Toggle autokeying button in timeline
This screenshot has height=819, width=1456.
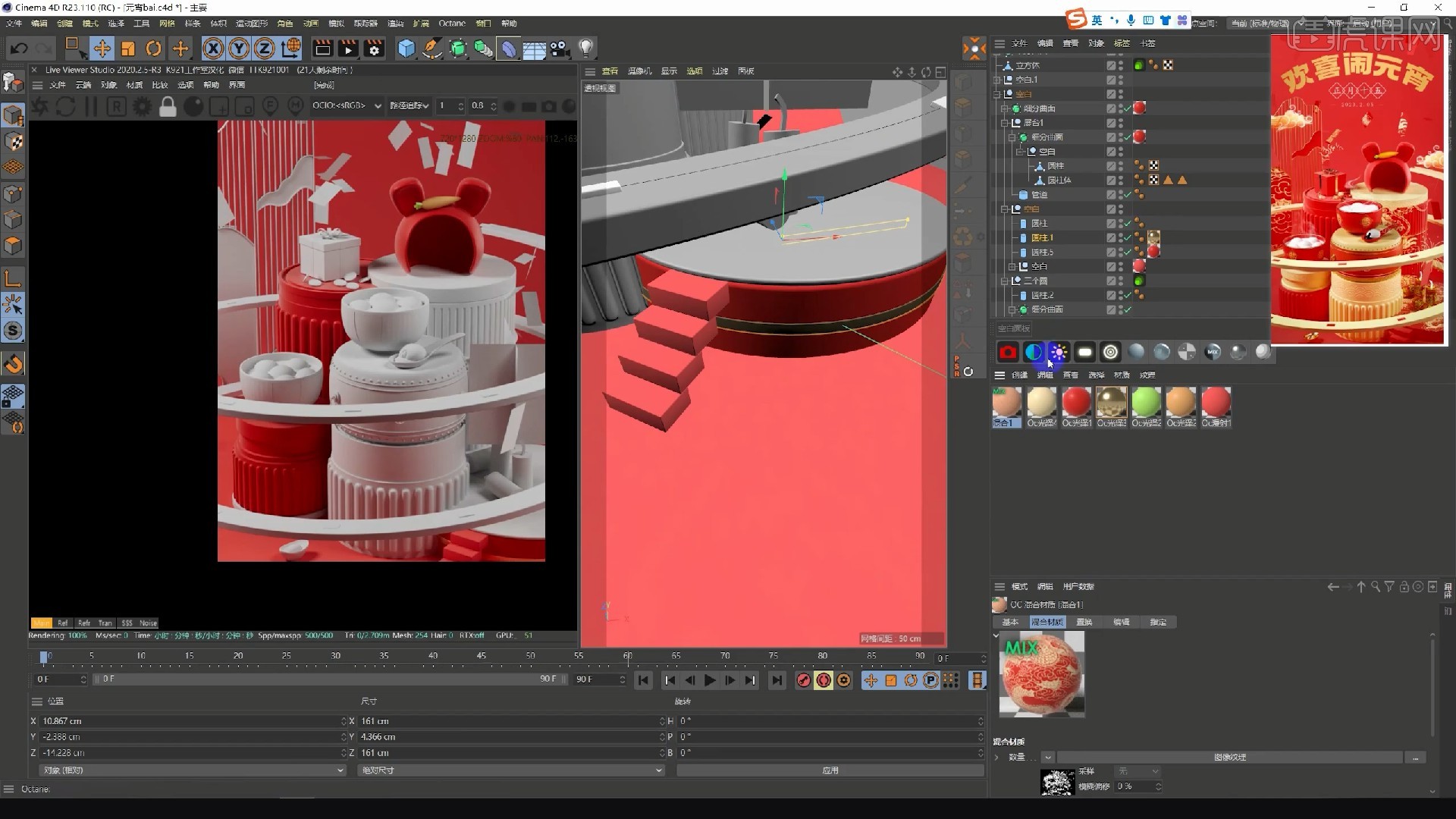point(824,680)
